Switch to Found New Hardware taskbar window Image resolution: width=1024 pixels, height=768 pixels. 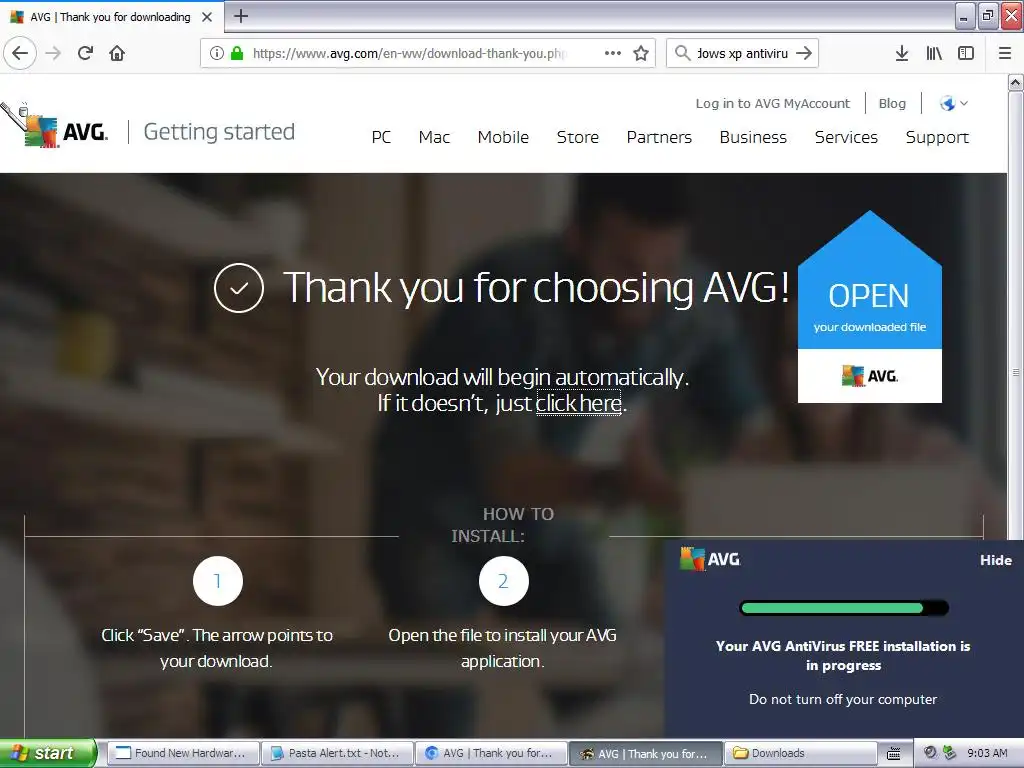pyautogui.click(x=183, y=753)
